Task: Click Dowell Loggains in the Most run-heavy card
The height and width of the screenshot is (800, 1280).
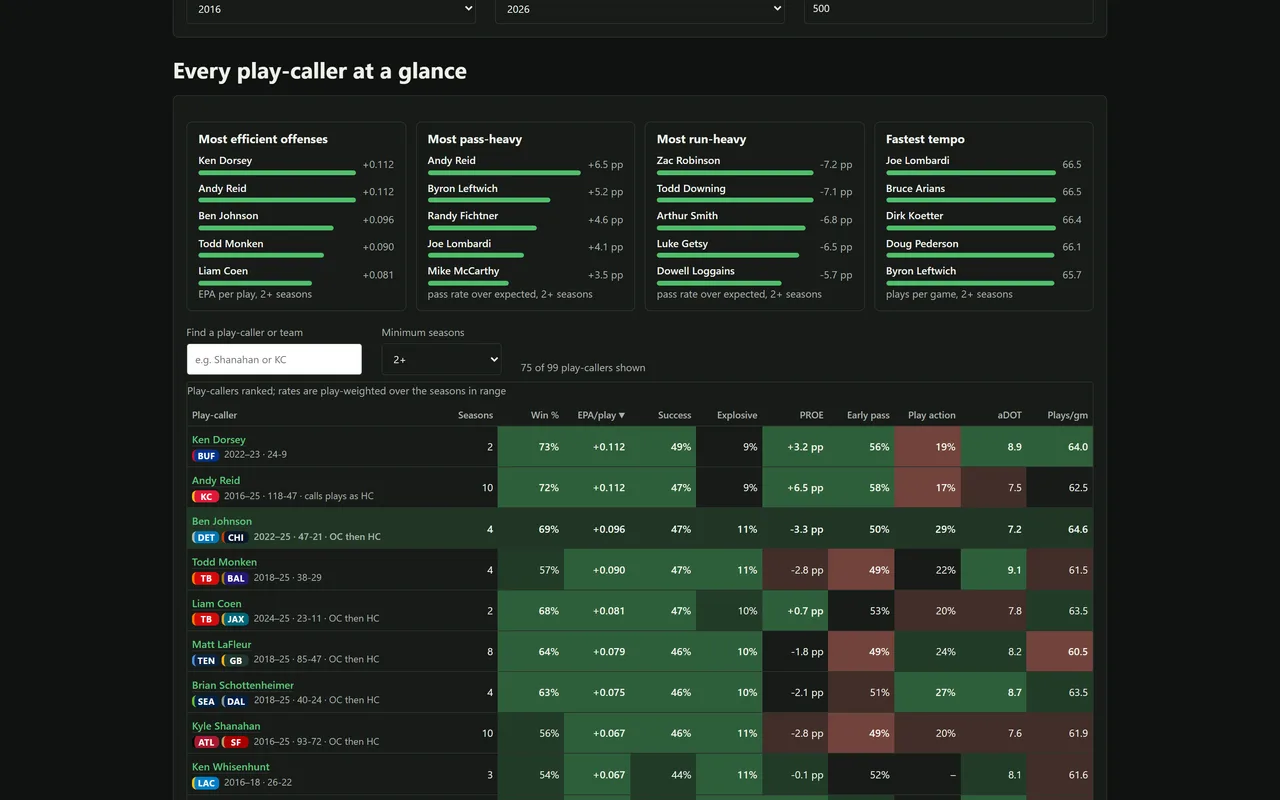Action: coord(696,271)
